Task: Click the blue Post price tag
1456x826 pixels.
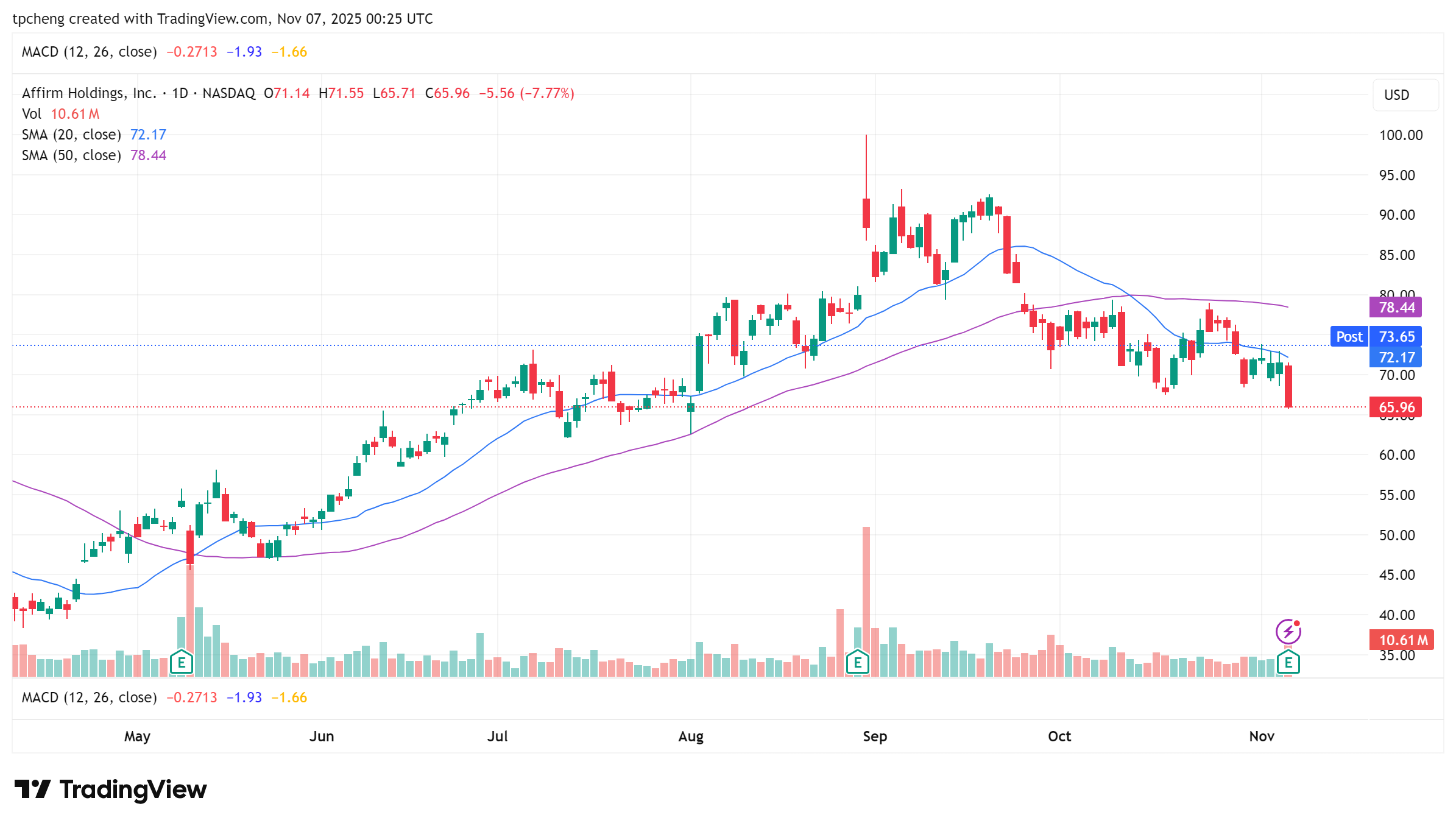Action: pyautogui.click(x=1349, y=337)
